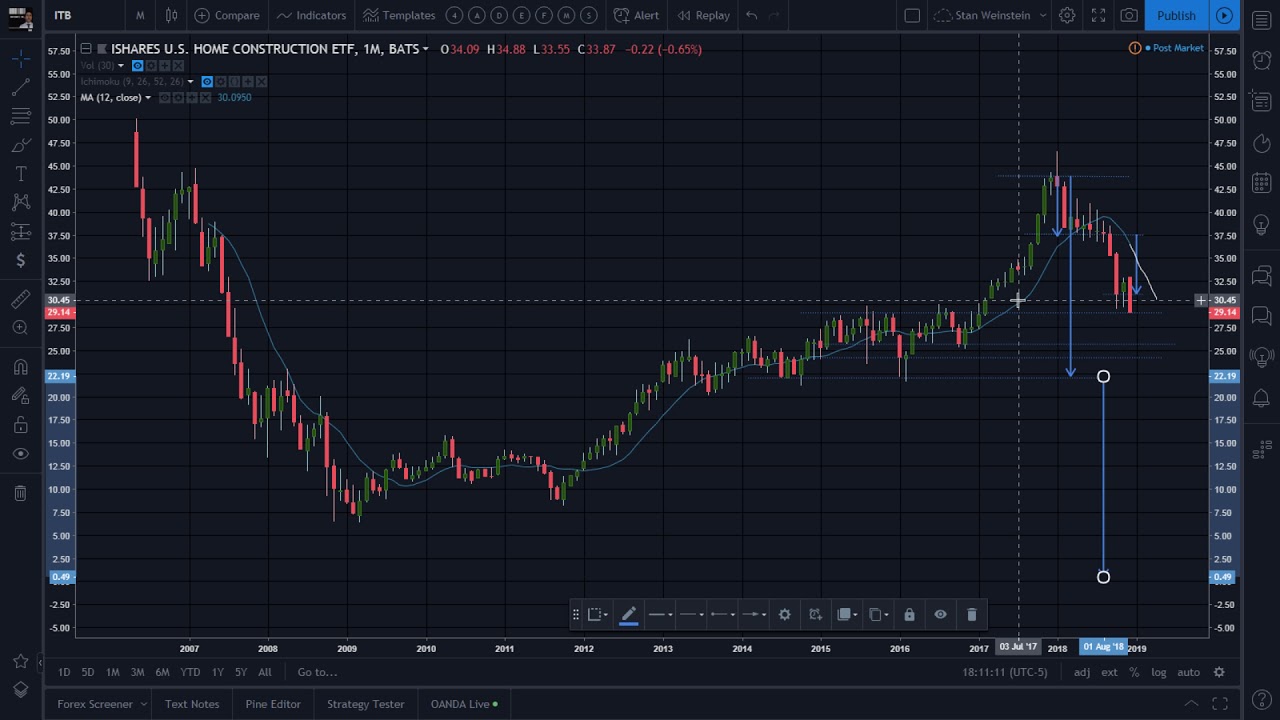Screen dimensions: 1280x720
Task: Undo the last chart action
Action: (751, 15)
